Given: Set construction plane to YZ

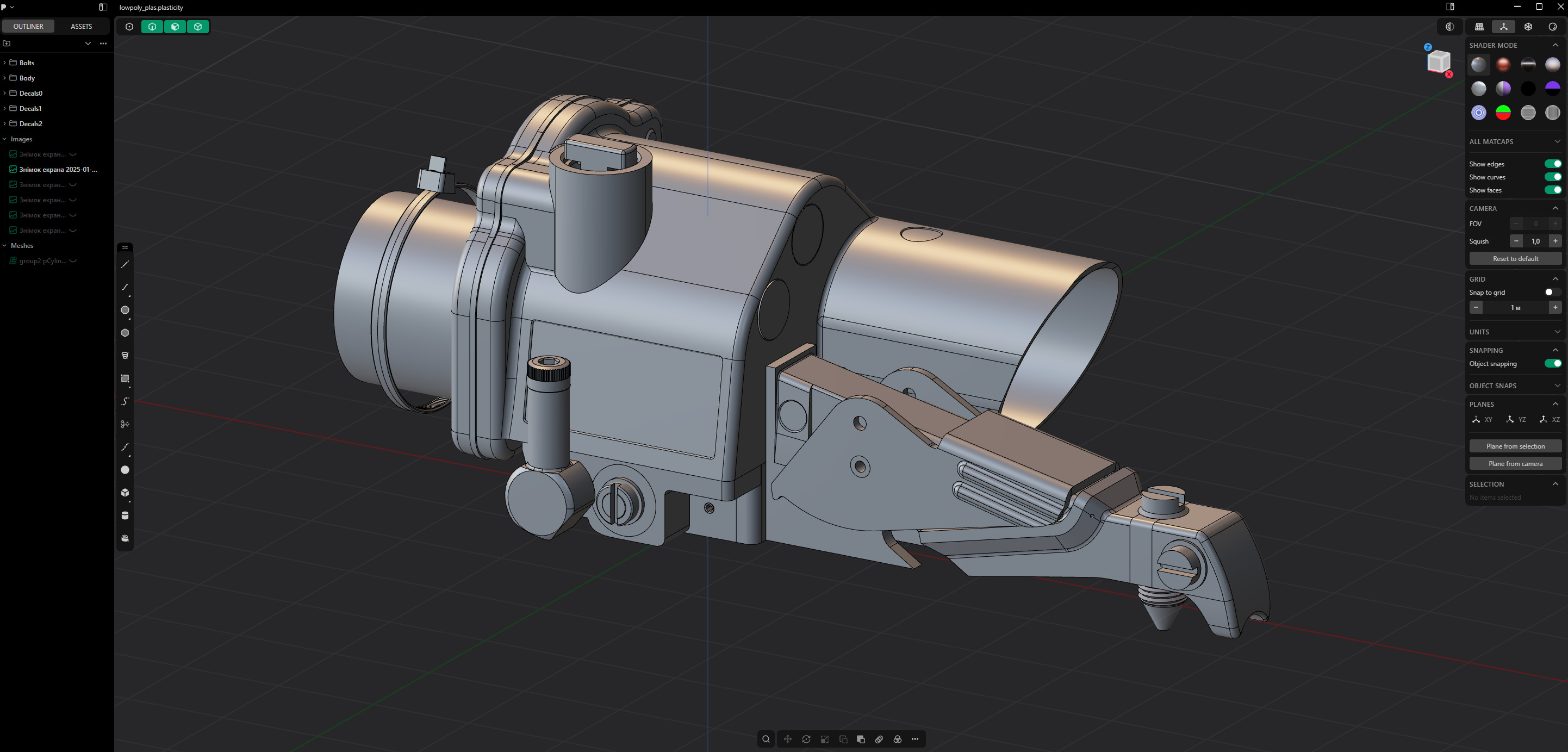Looking at the screenshot, I should pyautogui.click(x=1516, y=420).
